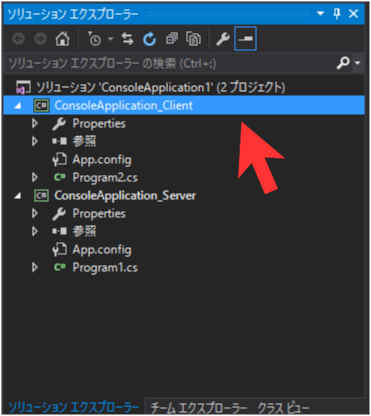This screenshot has height=416, width=371.
Task: Click Properties wrench icon under ConsoleApplication_Client
Action: [x=59, y=124]
